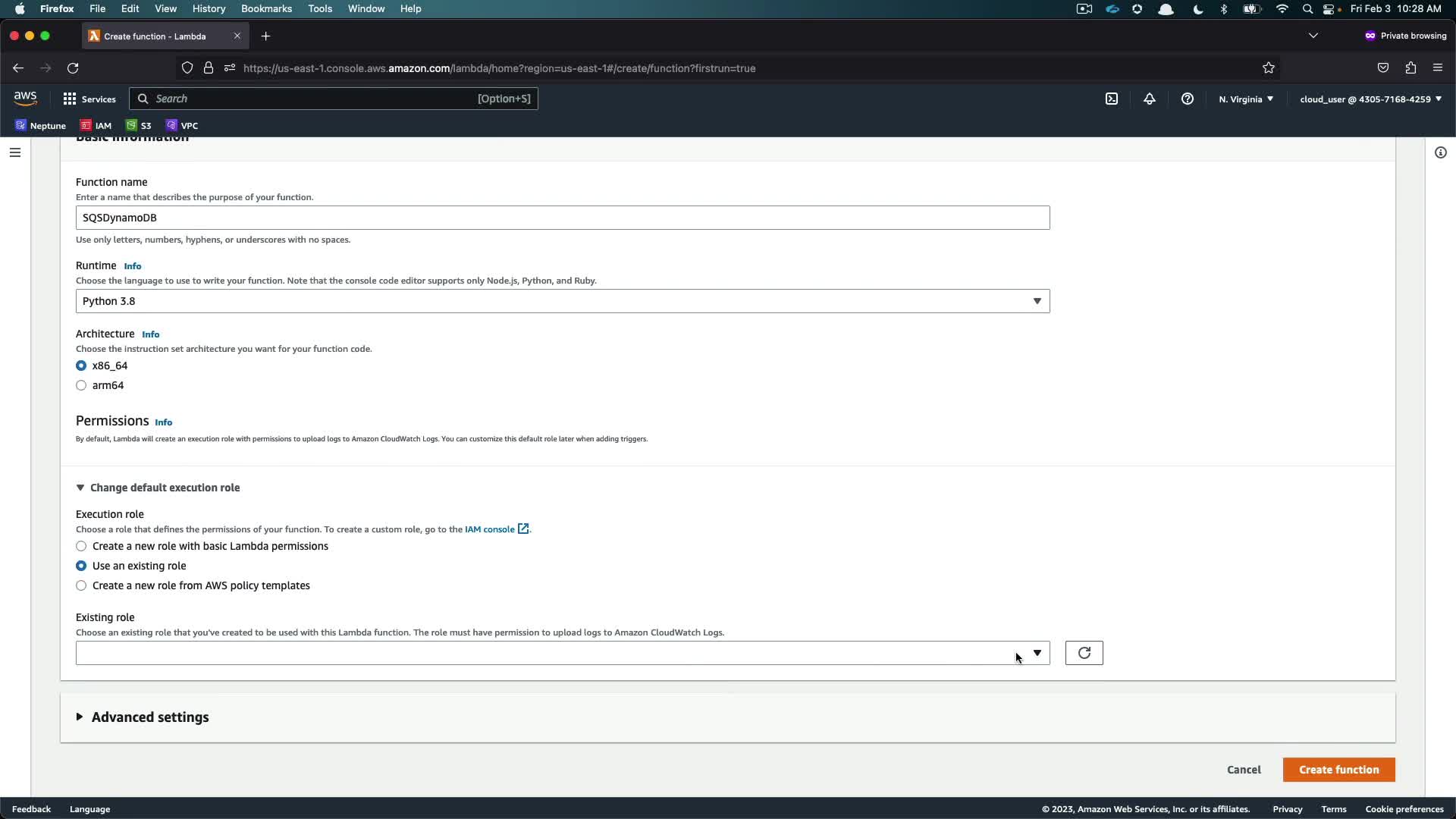Click the notifications bell icon

(1150, 99)
